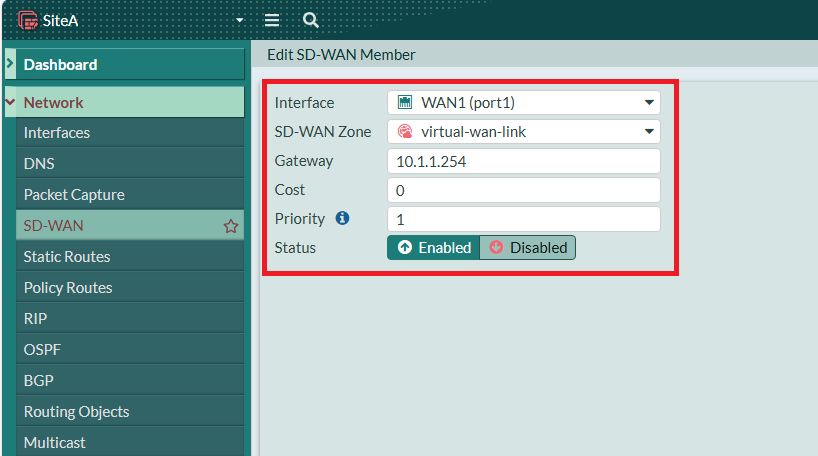Open the search magnifier icon
The width and height of the screenshot is (818, 456).
click(310, 20)
